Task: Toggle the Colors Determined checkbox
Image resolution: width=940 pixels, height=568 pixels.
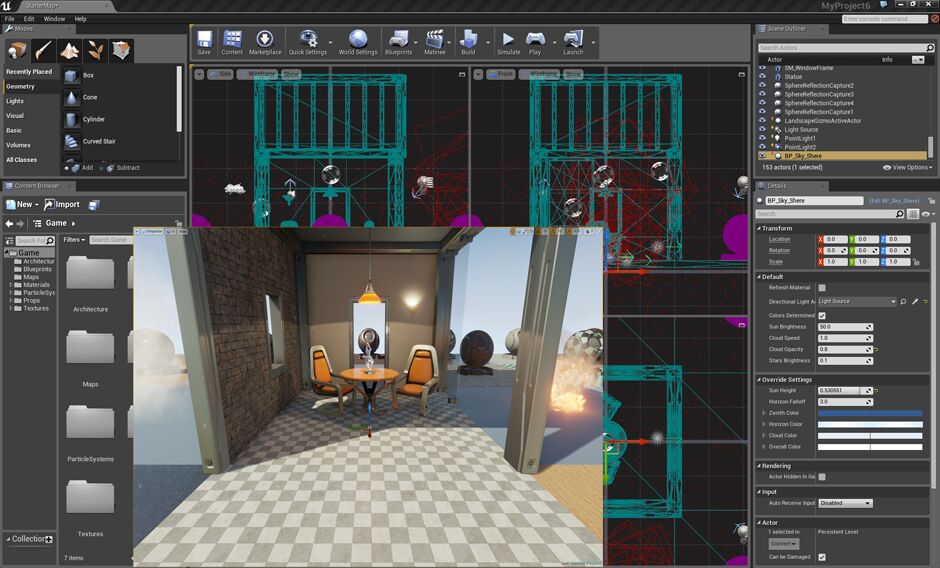Action: pyautogui.click(x=822, y=315)
